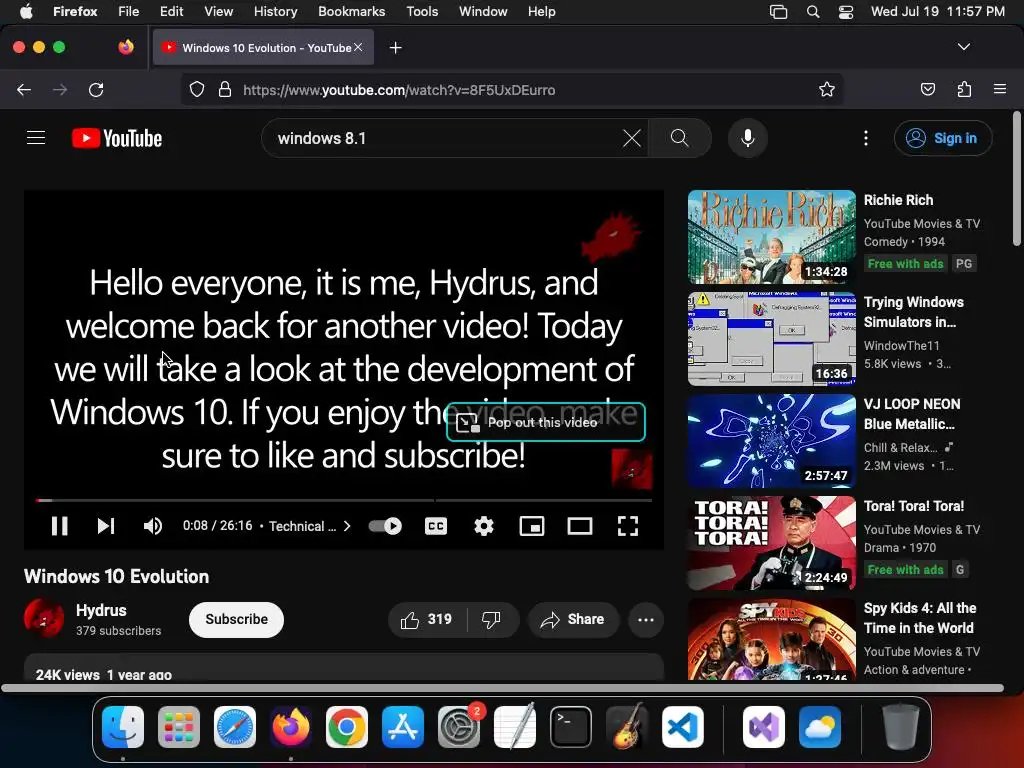Click the horizontal scrollbar
This screenshot has height=768, width=1024.
(502, 688)
